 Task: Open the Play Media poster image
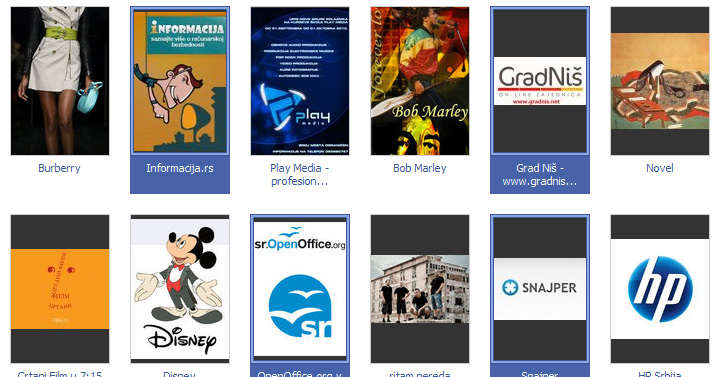pos(300,81)
